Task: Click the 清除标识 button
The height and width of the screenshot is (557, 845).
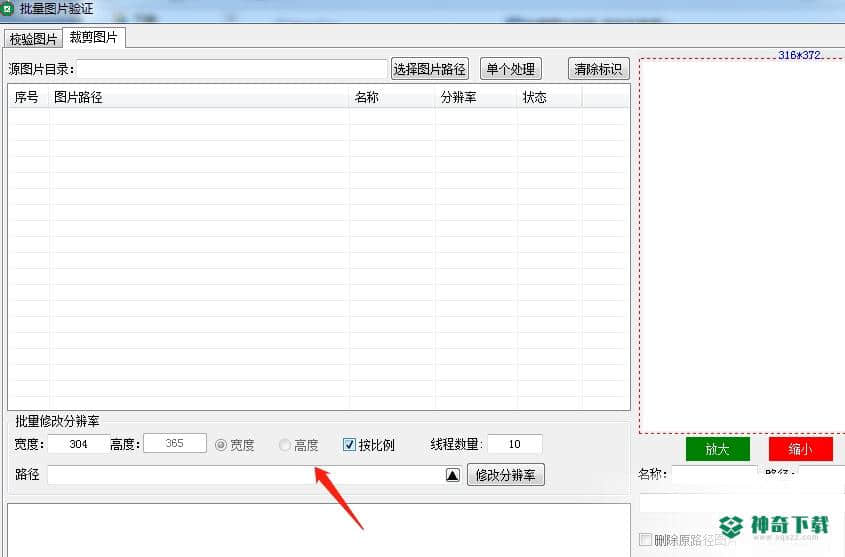Action: pos(598,69)
